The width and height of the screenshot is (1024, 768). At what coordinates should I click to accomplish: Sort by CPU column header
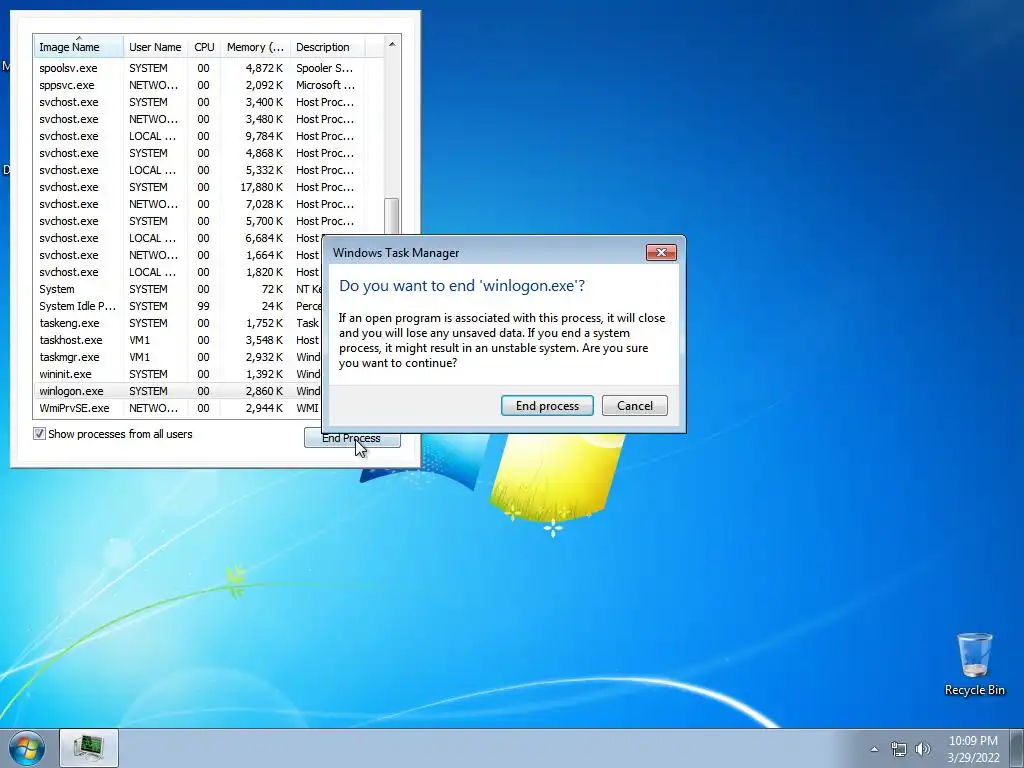pos(204,47)
